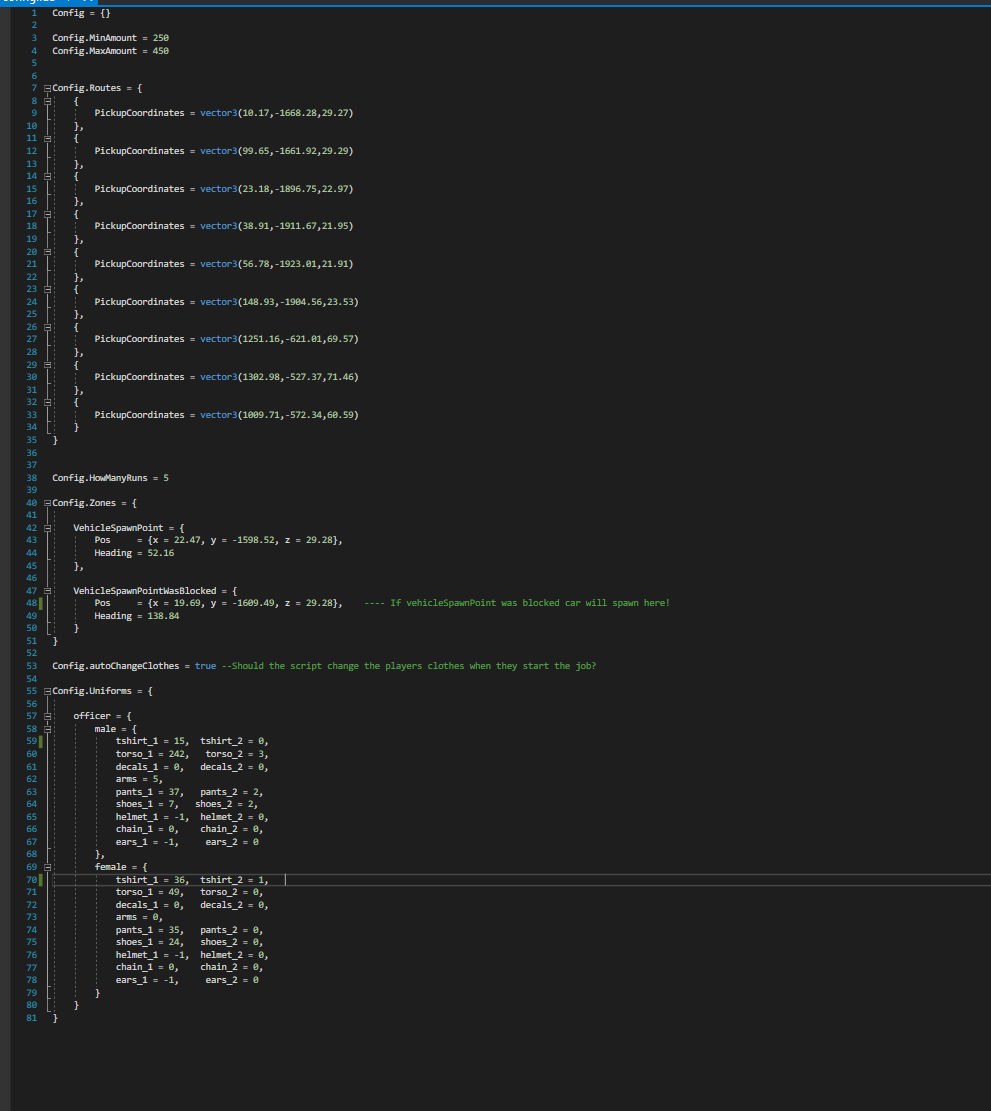This screenshot has height=1111, width=991.
Task: Click the value "450" on line 4
Action: (161, 51)
